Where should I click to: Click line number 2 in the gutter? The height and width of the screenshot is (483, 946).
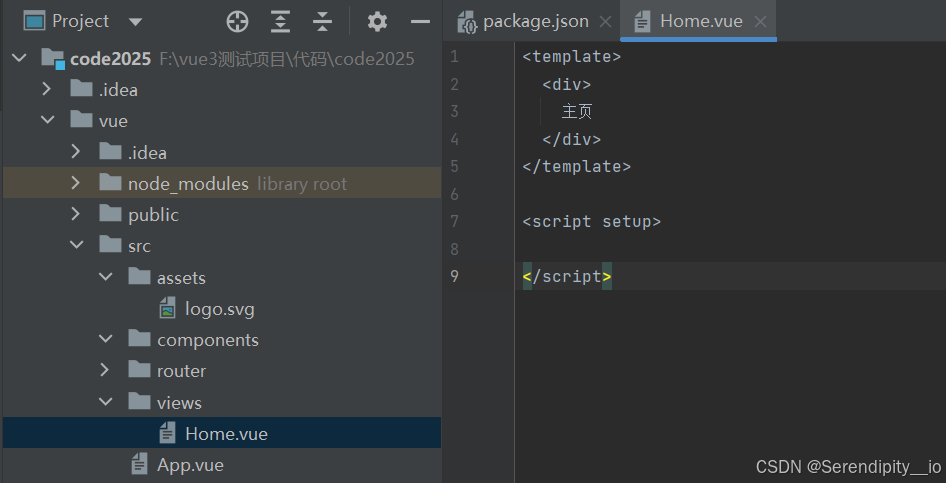click(x=454, y=84)
